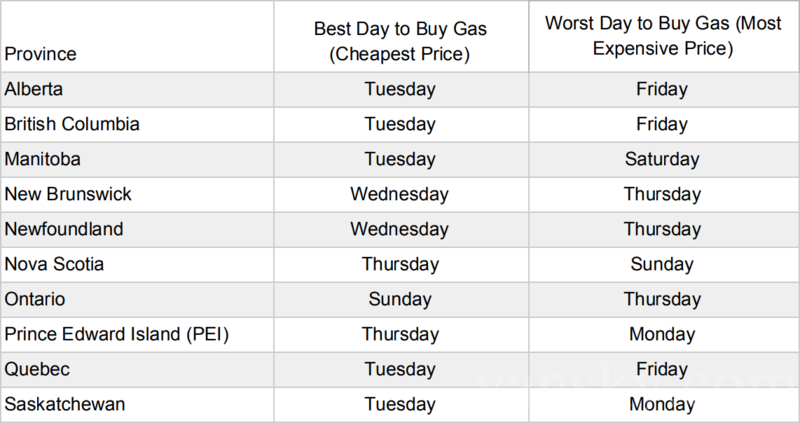800x423 pixels.
Task: Select the British Columbia province cell
Action: pos(72,124)
